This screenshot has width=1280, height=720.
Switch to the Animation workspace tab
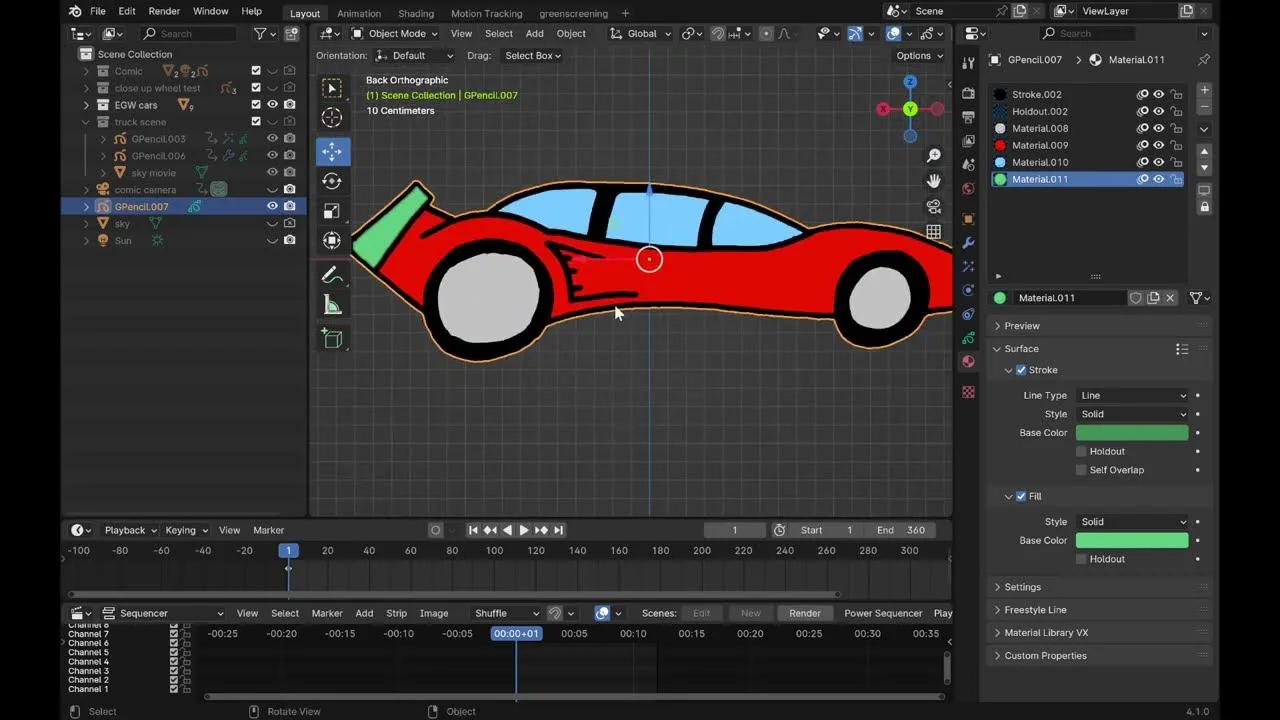[358, 13]
